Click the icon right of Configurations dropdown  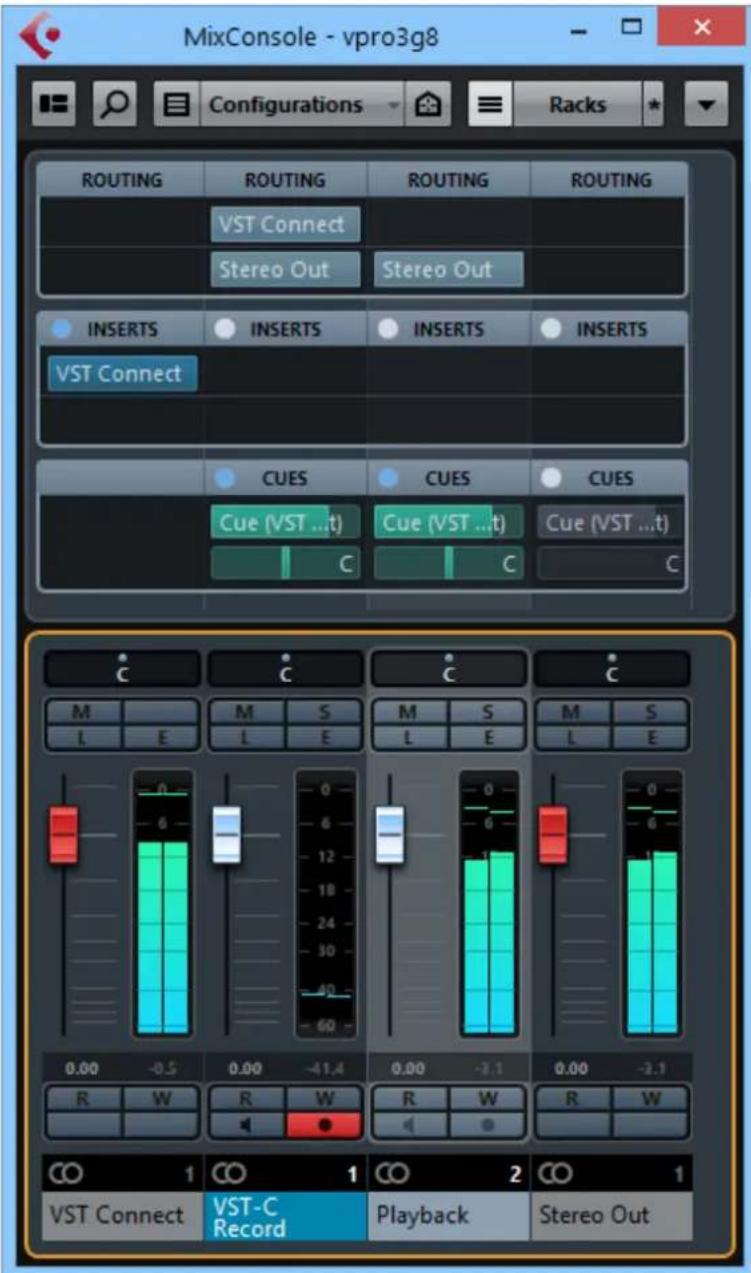tap(428, 105)
